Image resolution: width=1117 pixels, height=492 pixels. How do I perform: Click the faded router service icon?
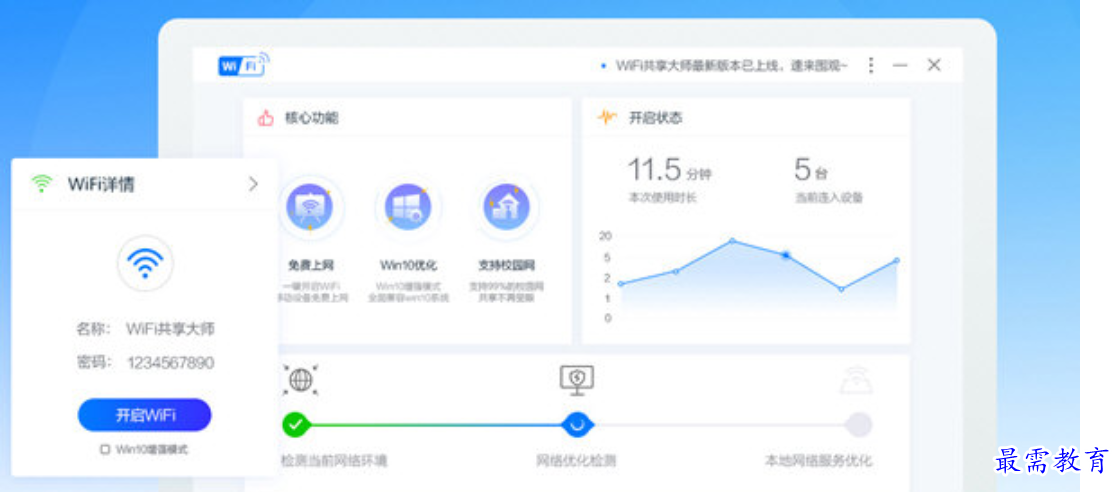coord(856,380)
